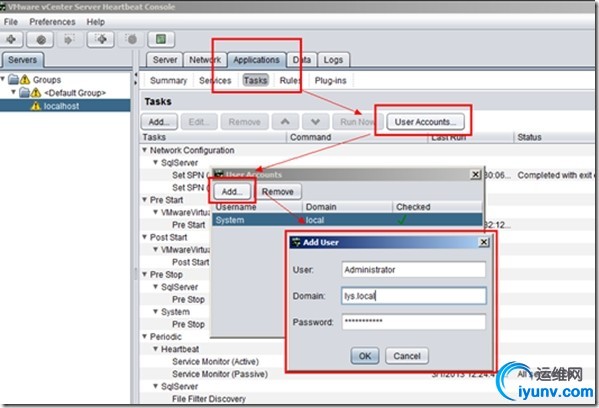Confirm Add User with the OK button
The width and height of the screenshot is (599, 408).
pyautogui.click(x=365, y=356)
